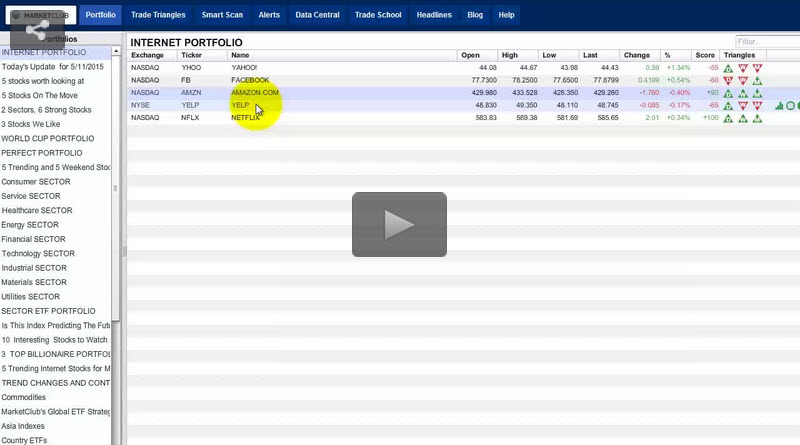Click the sidebar vertical scrollbar thumb

pyautogui.click(x=116, y=189)
